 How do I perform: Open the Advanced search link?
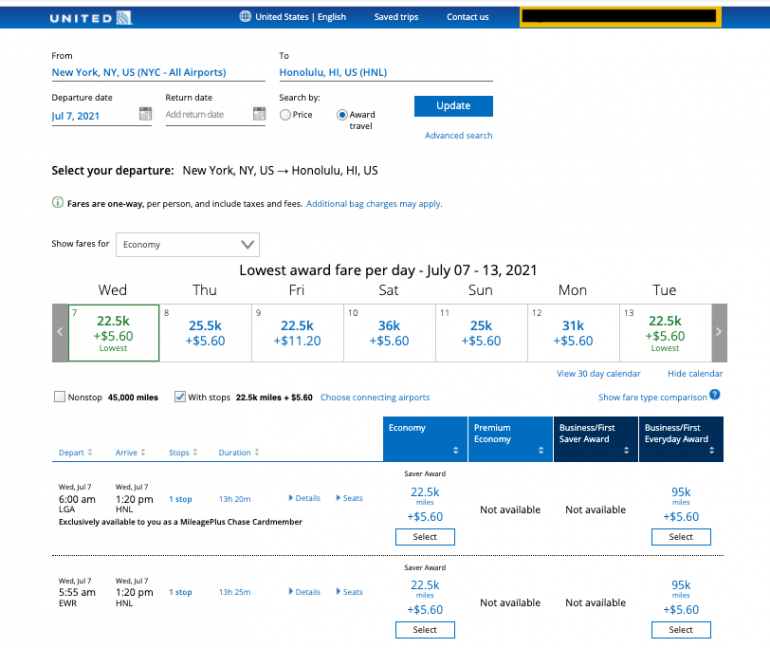(458, 136)
